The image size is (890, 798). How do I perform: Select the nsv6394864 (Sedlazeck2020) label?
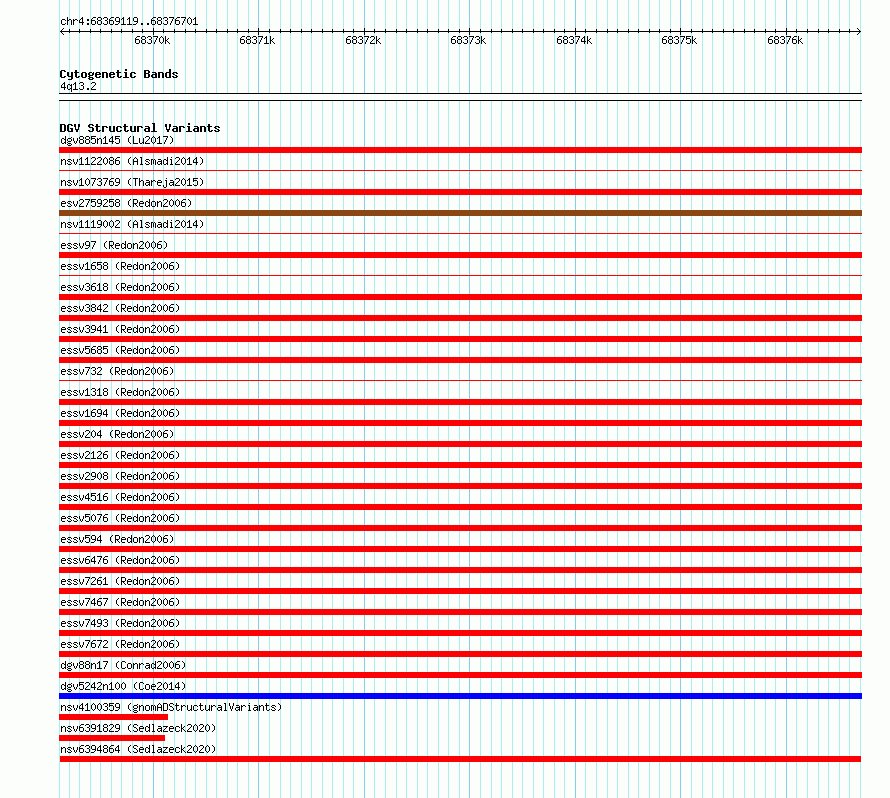coord(138,749)
